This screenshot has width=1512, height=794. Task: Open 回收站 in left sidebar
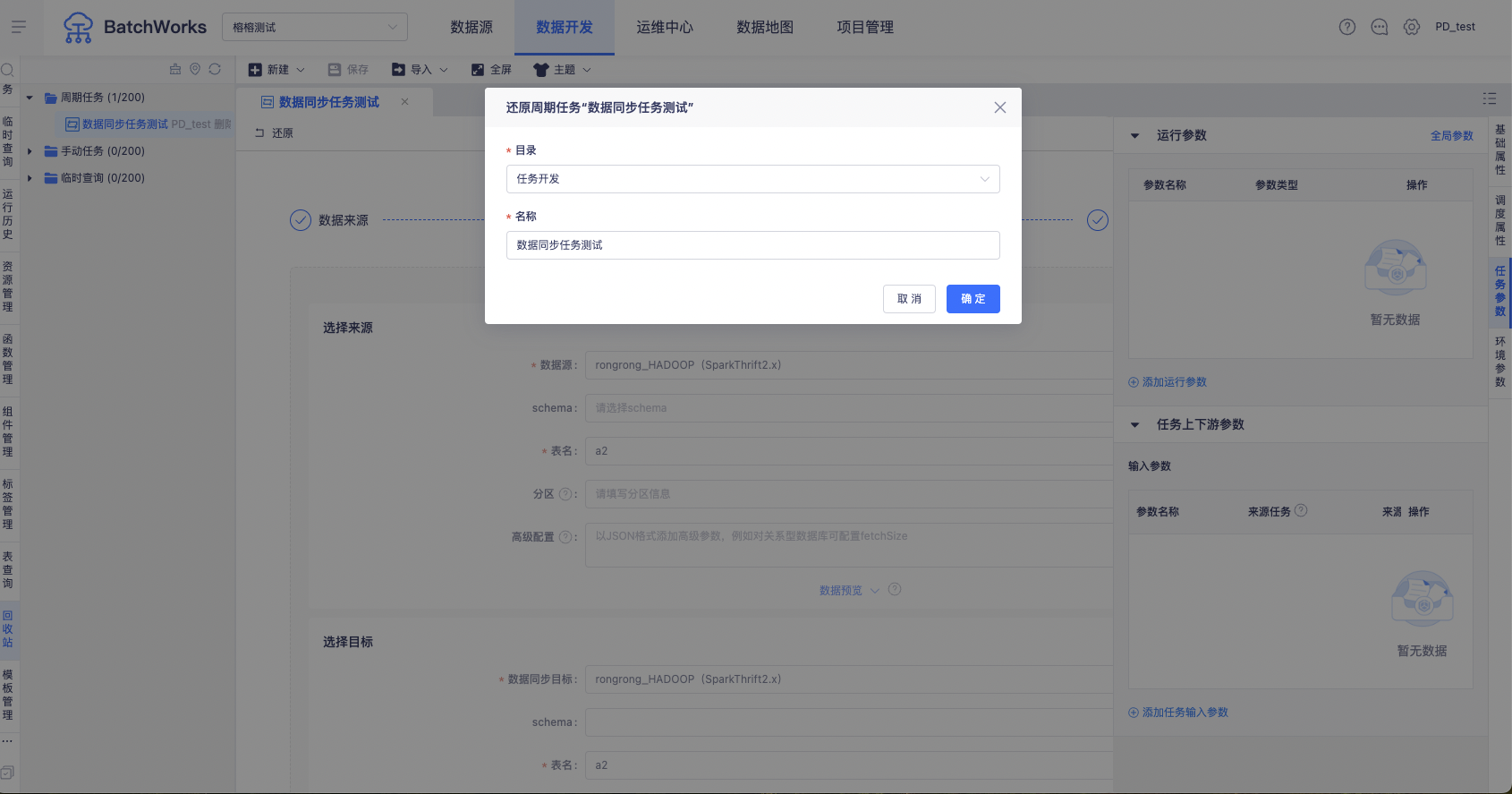[x=7, y=629]
